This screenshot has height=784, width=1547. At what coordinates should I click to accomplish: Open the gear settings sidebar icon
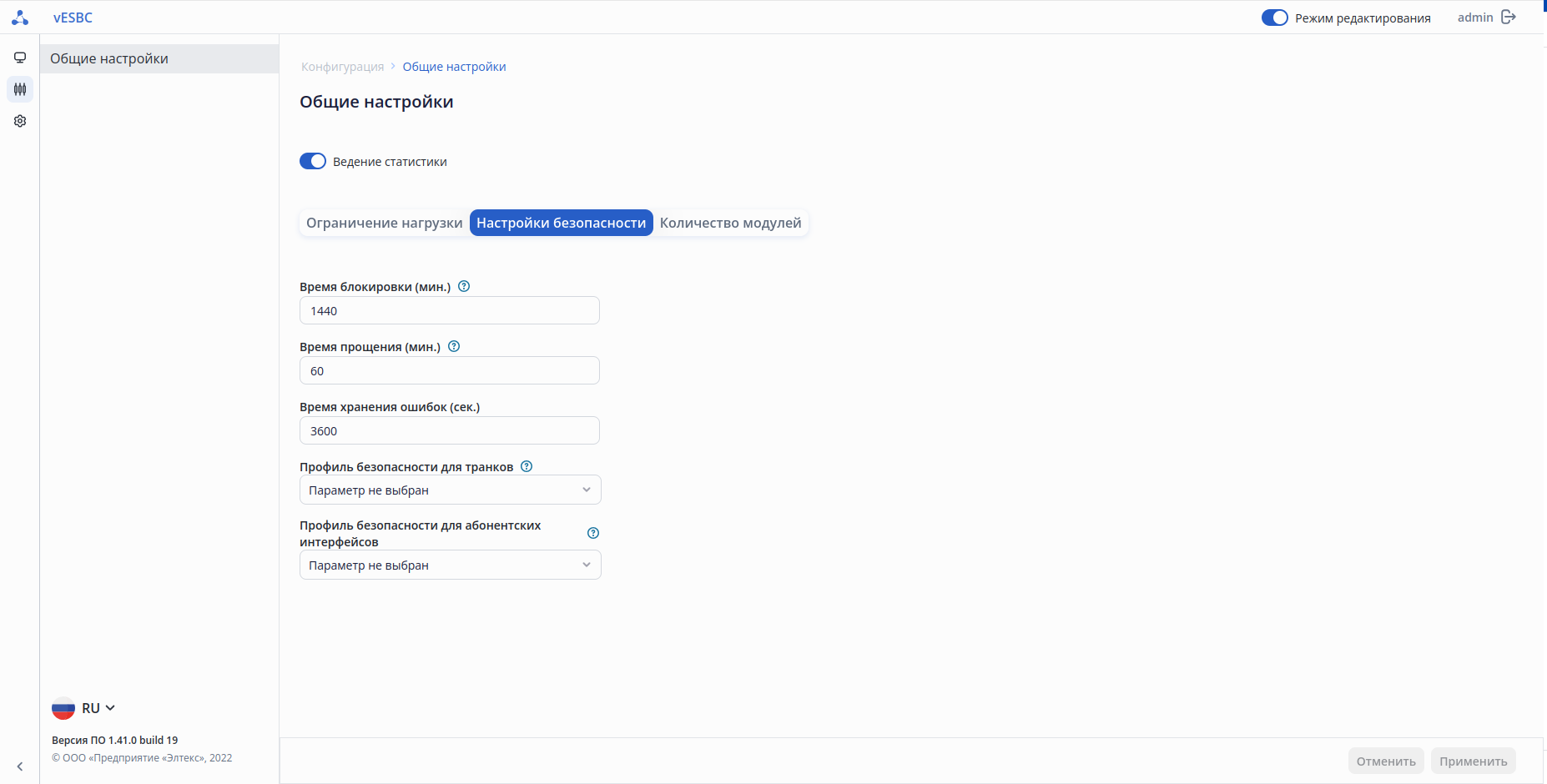click(x=20, y=121)
